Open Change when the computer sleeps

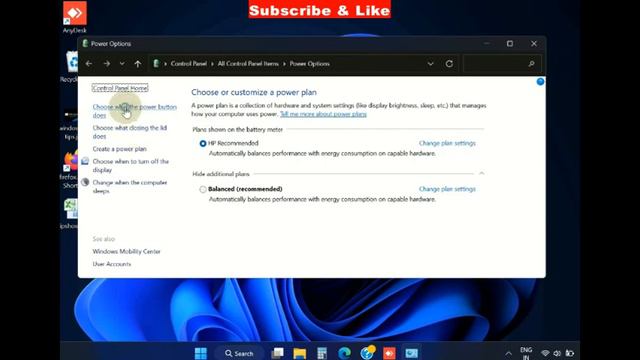coord(130,187)
